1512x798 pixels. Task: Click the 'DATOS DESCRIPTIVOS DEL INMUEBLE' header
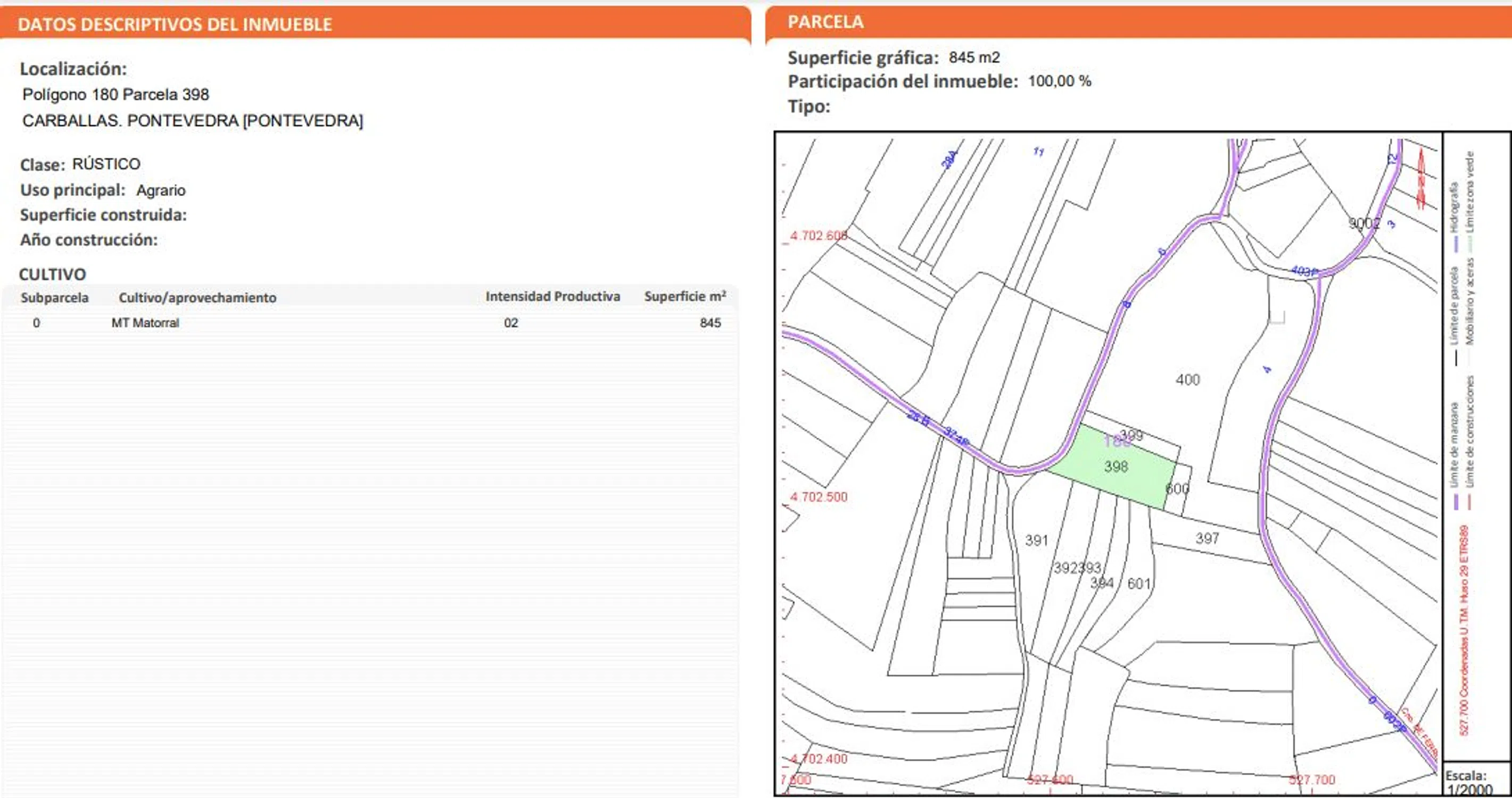pyautogui.click(x=175, y=24)
